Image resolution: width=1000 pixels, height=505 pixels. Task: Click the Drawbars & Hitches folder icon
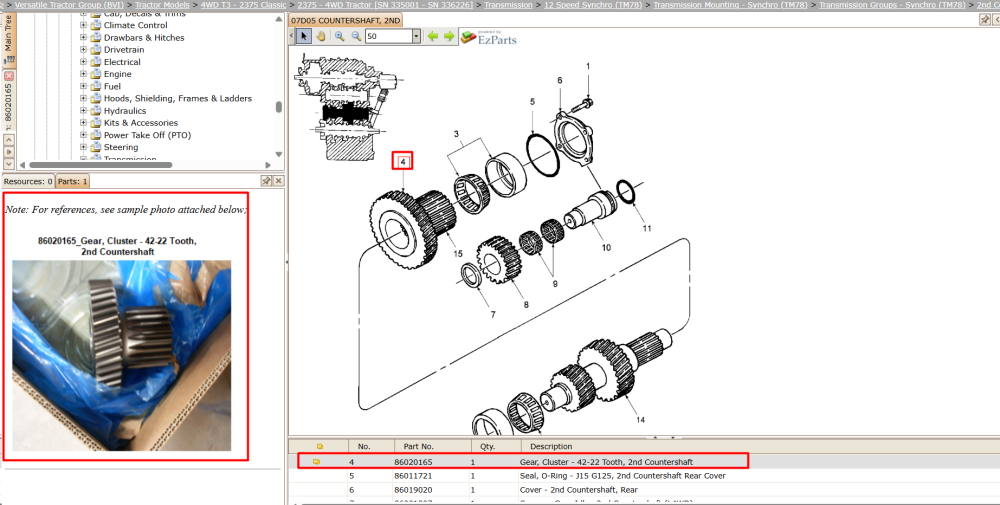96,38
